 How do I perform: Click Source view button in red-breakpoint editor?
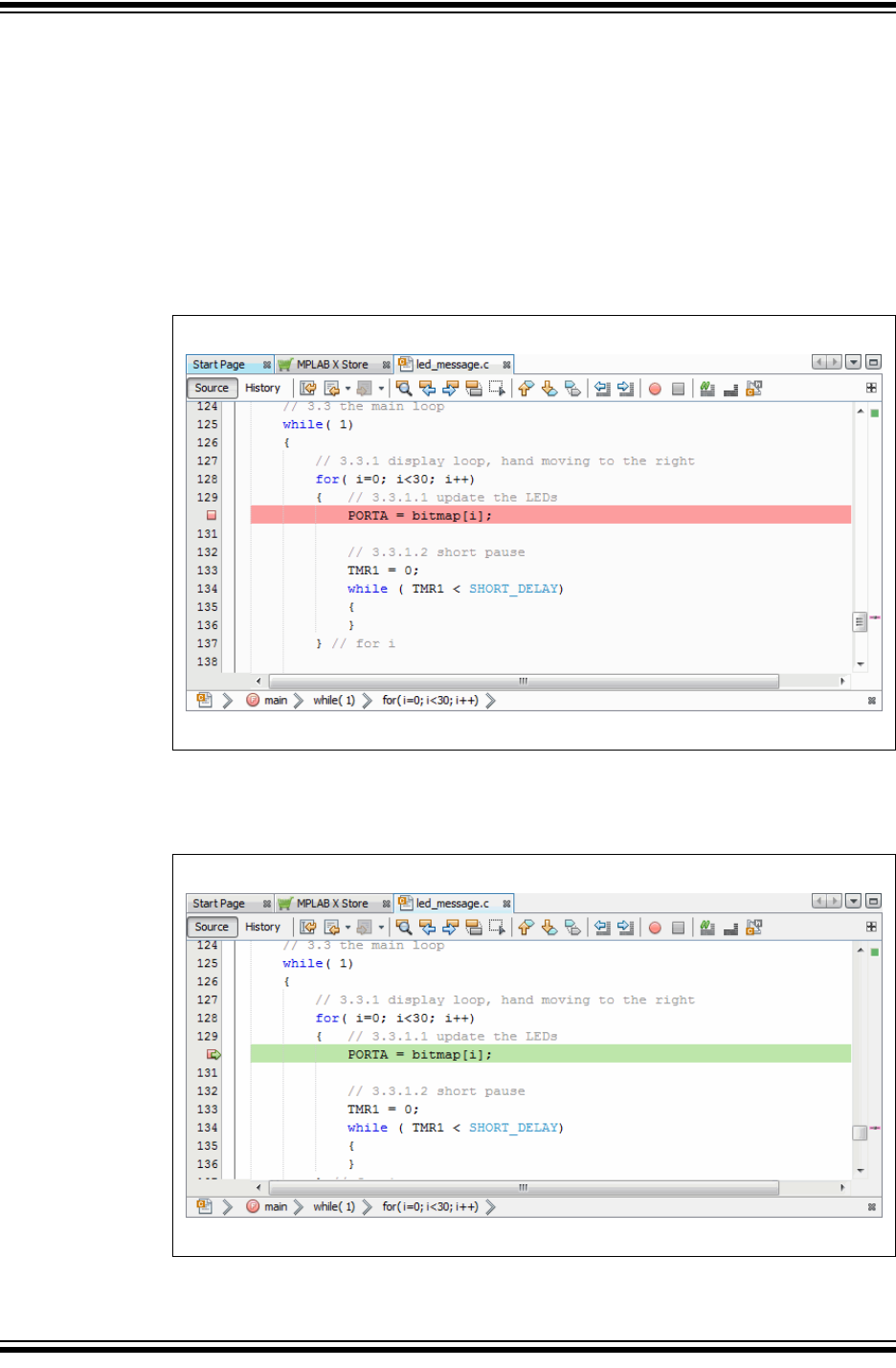[212, 389]
